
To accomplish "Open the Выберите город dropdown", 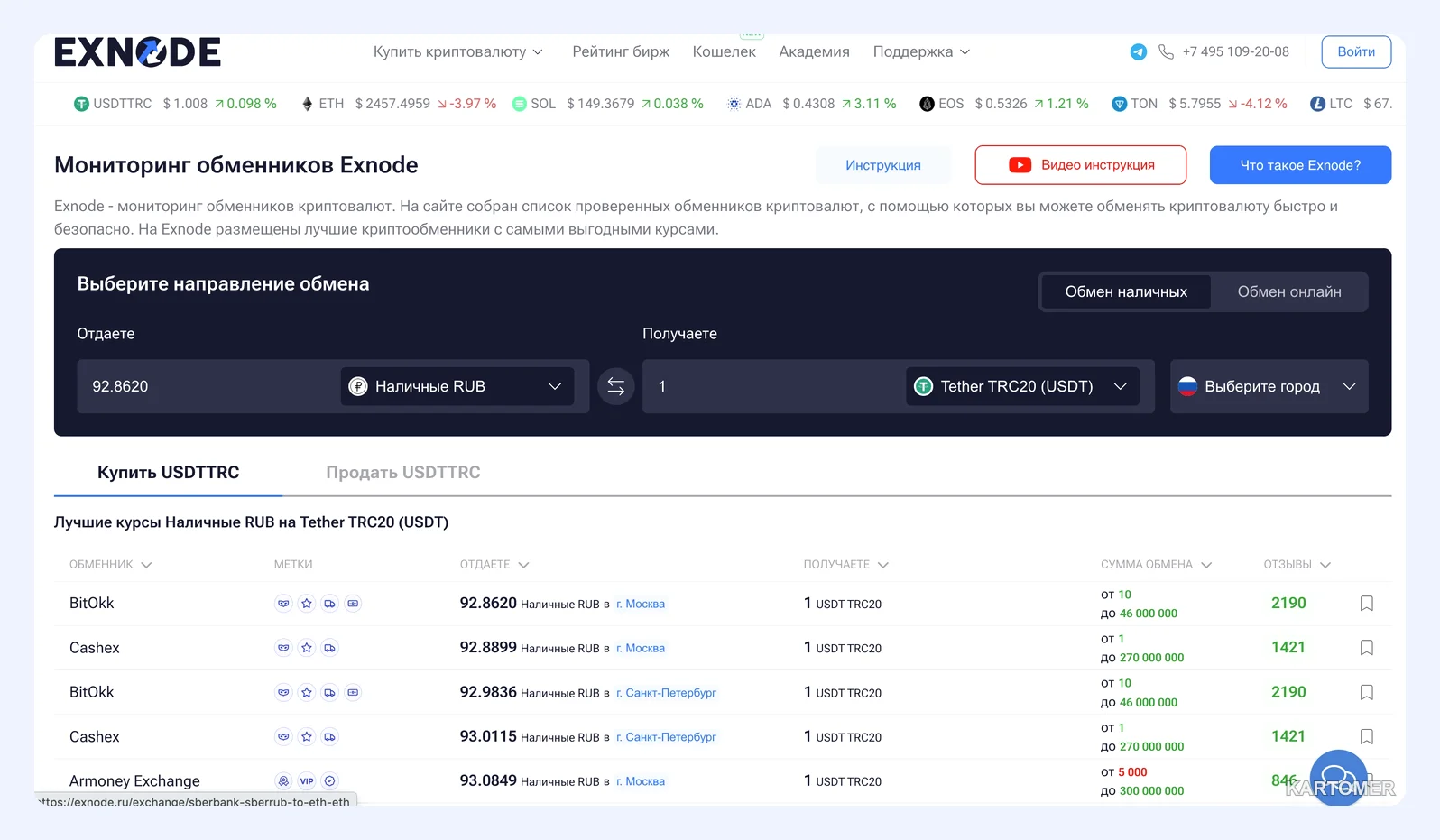I will (x=1269, y=386).
